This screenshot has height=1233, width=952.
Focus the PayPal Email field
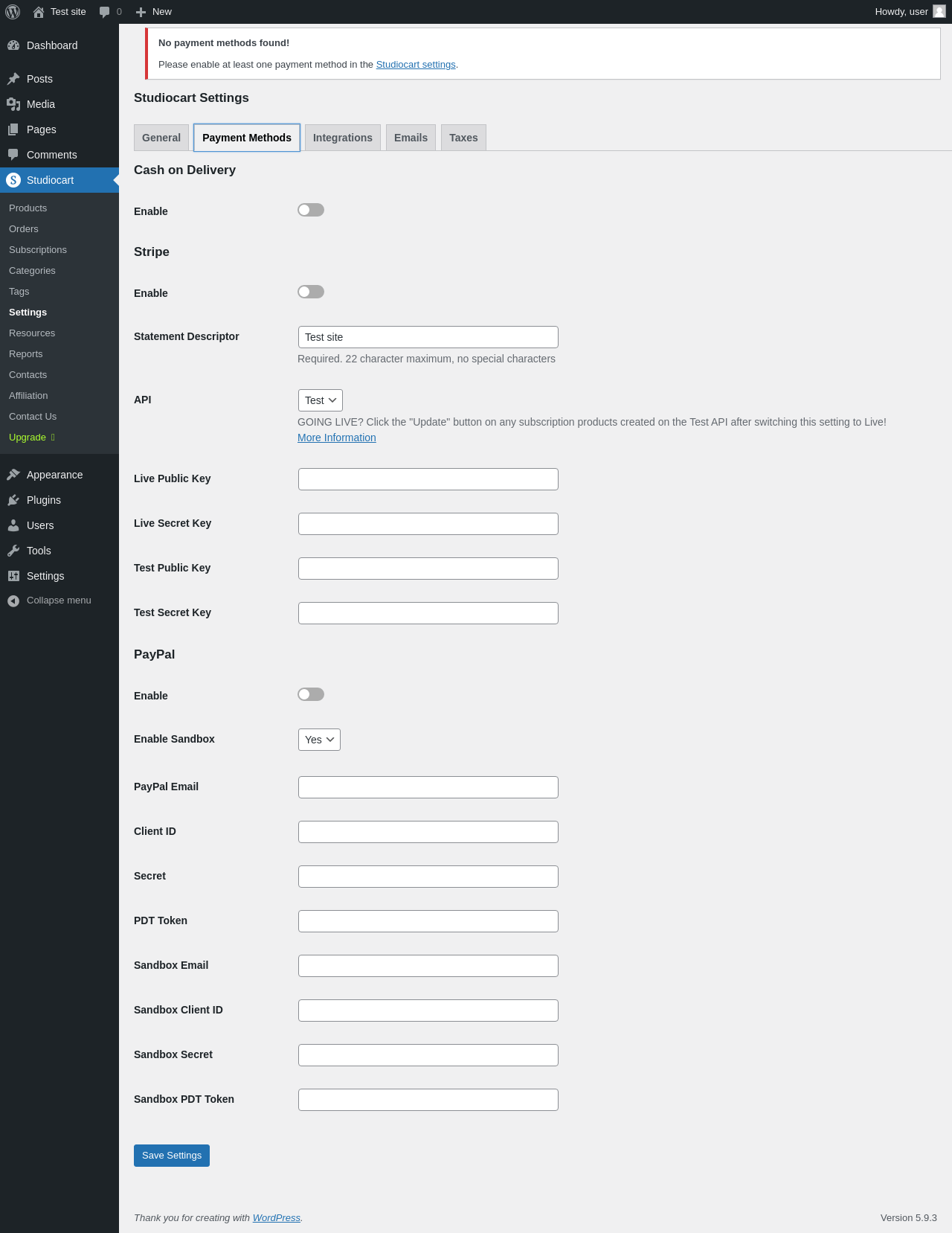click(428, 787)
